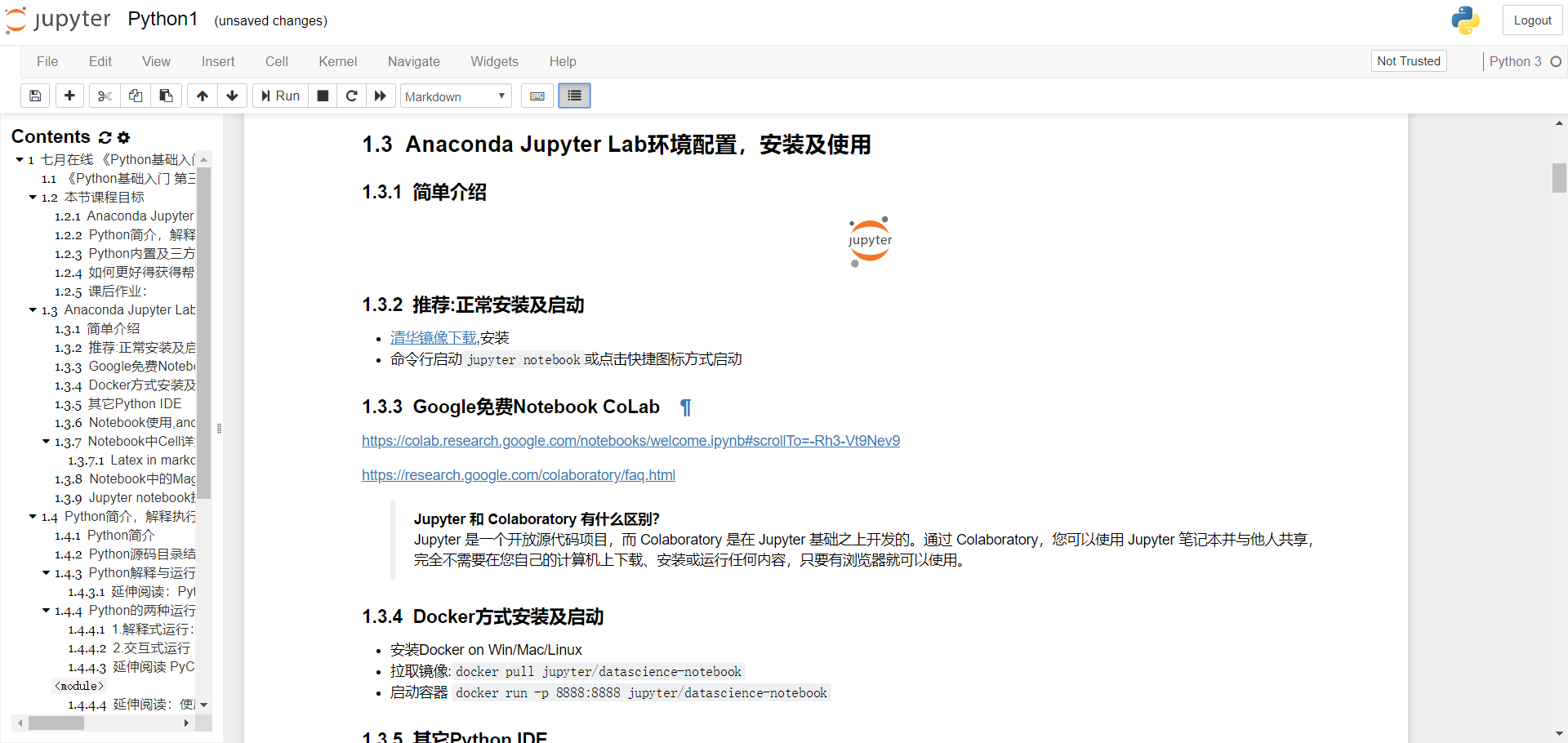
Task: Open the colab.research.google.com welcome notebook link
Action: (x=630, y=441)
